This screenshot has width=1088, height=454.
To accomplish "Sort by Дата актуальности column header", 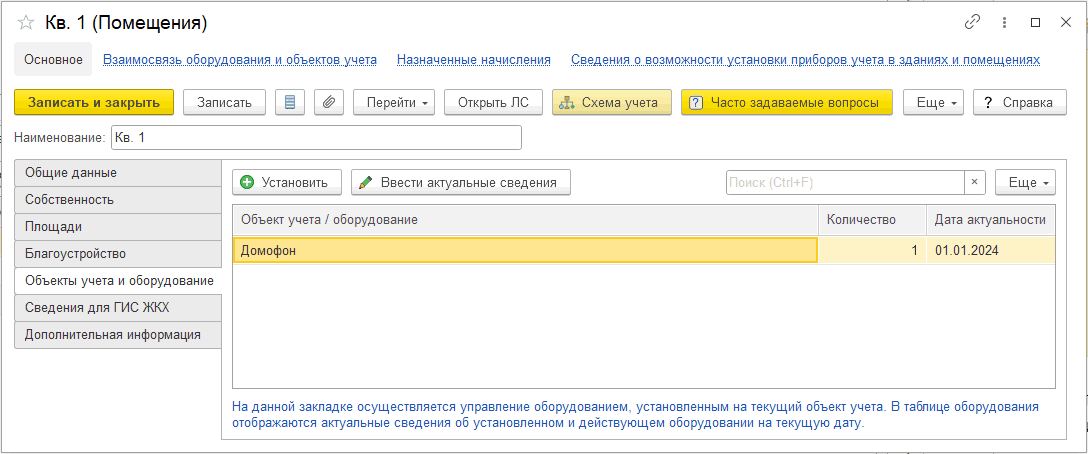I will 991,220.
